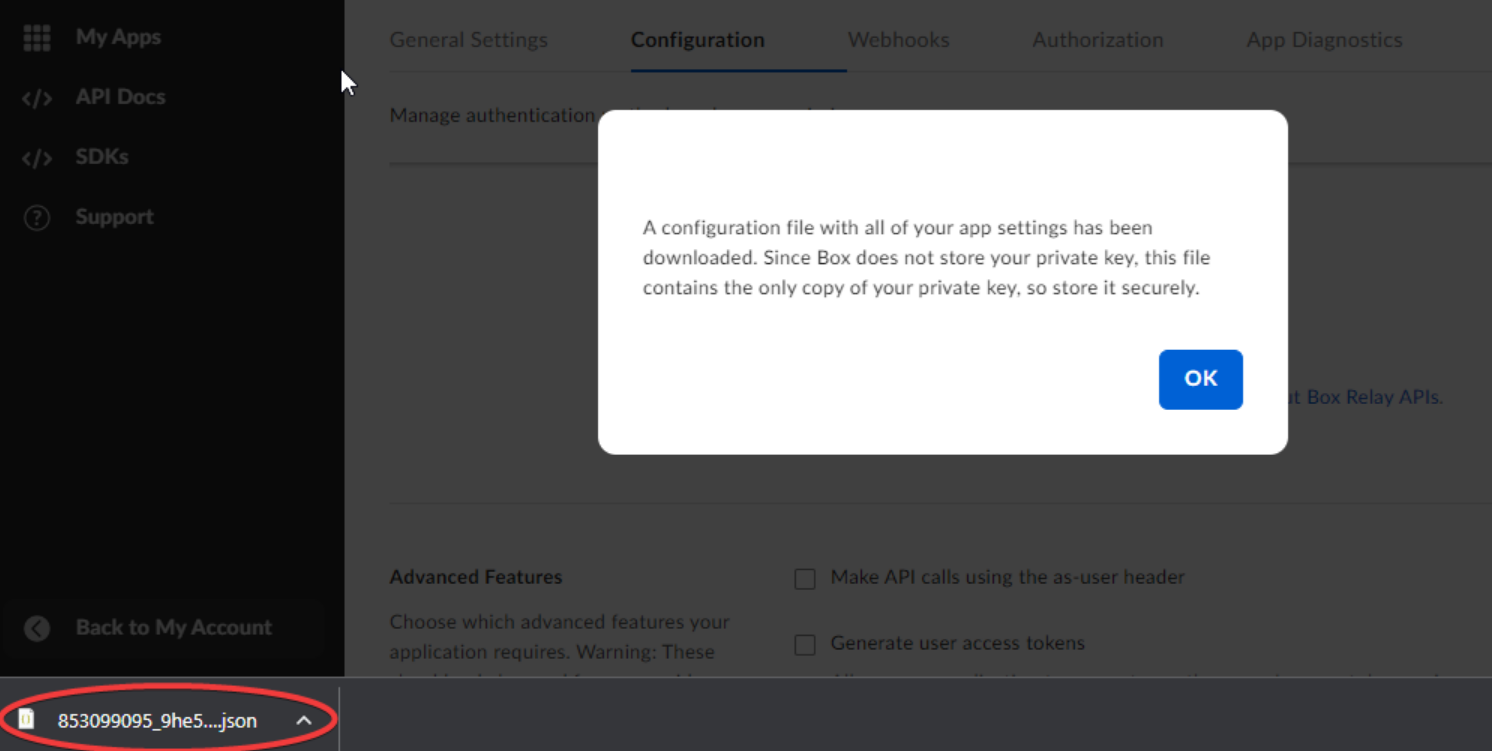Enable Make API calls using as-user header
The image size is (1492, 751).
(x=805, y=579)
